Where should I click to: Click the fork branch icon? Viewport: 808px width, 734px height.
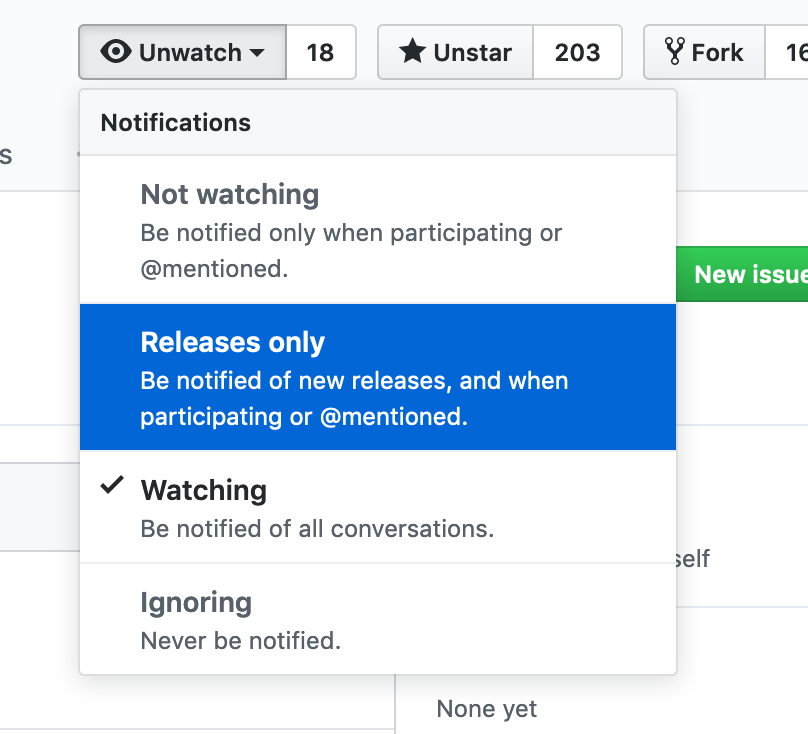[675, 51]
